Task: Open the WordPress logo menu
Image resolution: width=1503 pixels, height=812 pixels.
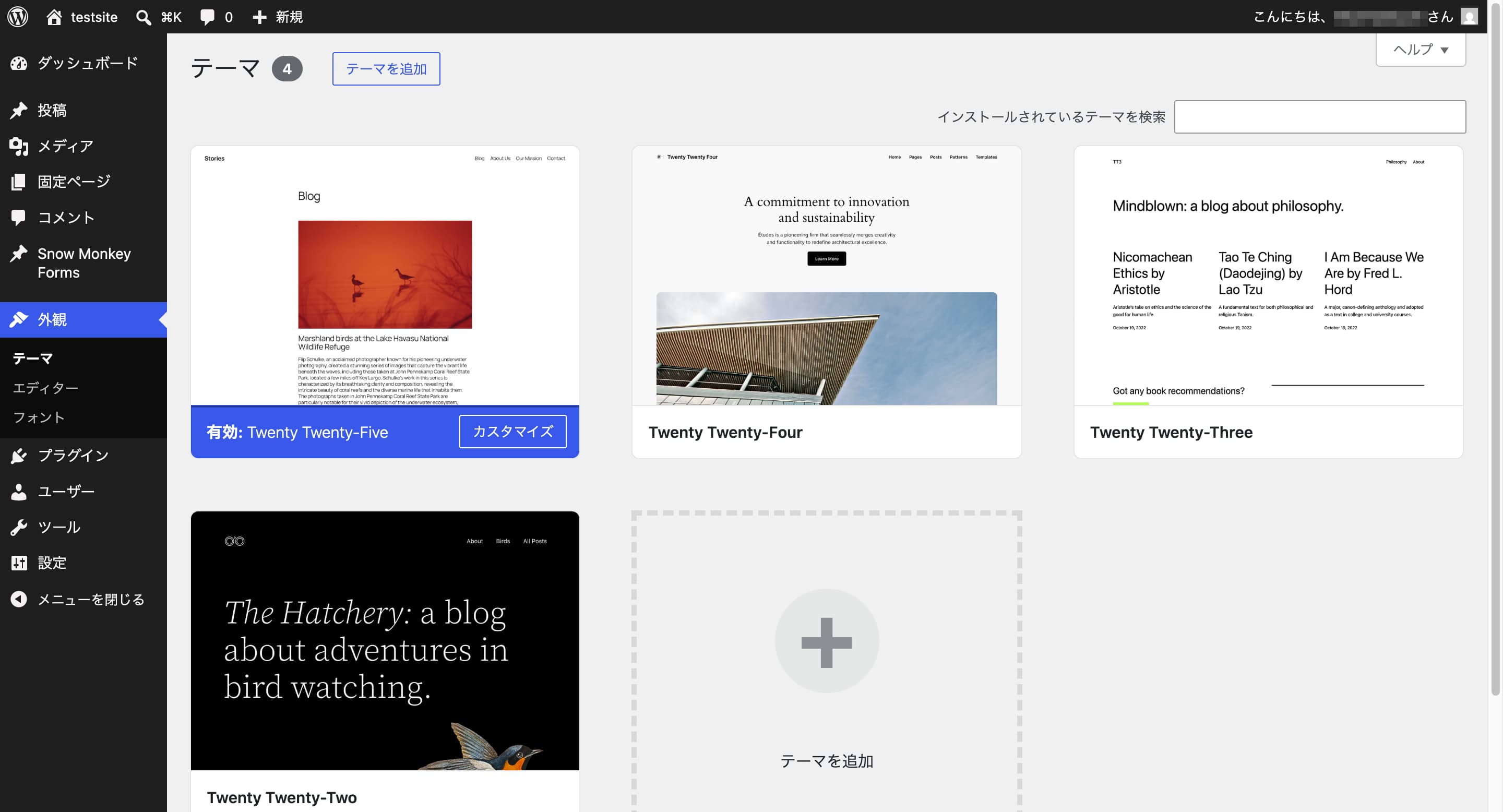Action: [18, 16]
